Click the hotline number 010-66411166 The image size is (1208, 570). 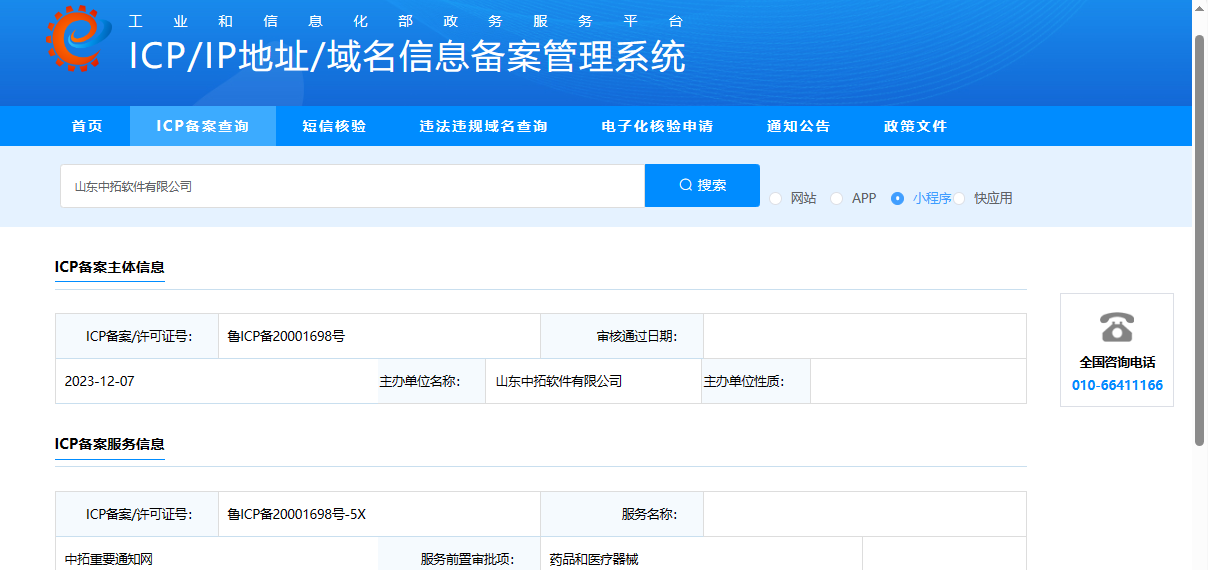1117,385
